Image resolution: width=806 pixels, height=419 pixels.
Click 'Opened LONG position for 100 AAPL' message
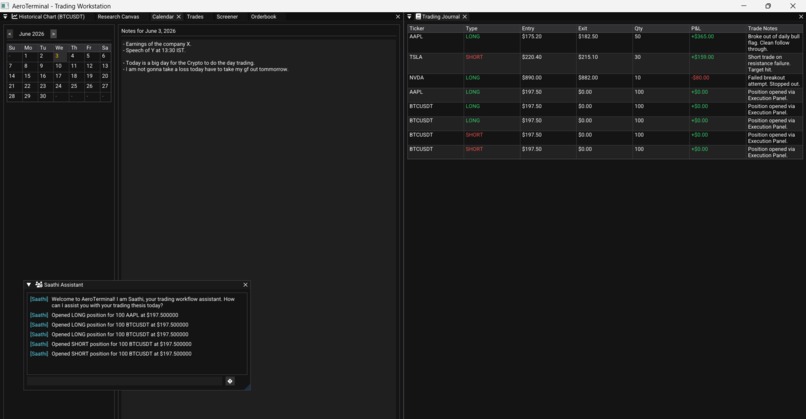(x=115, y=315)
